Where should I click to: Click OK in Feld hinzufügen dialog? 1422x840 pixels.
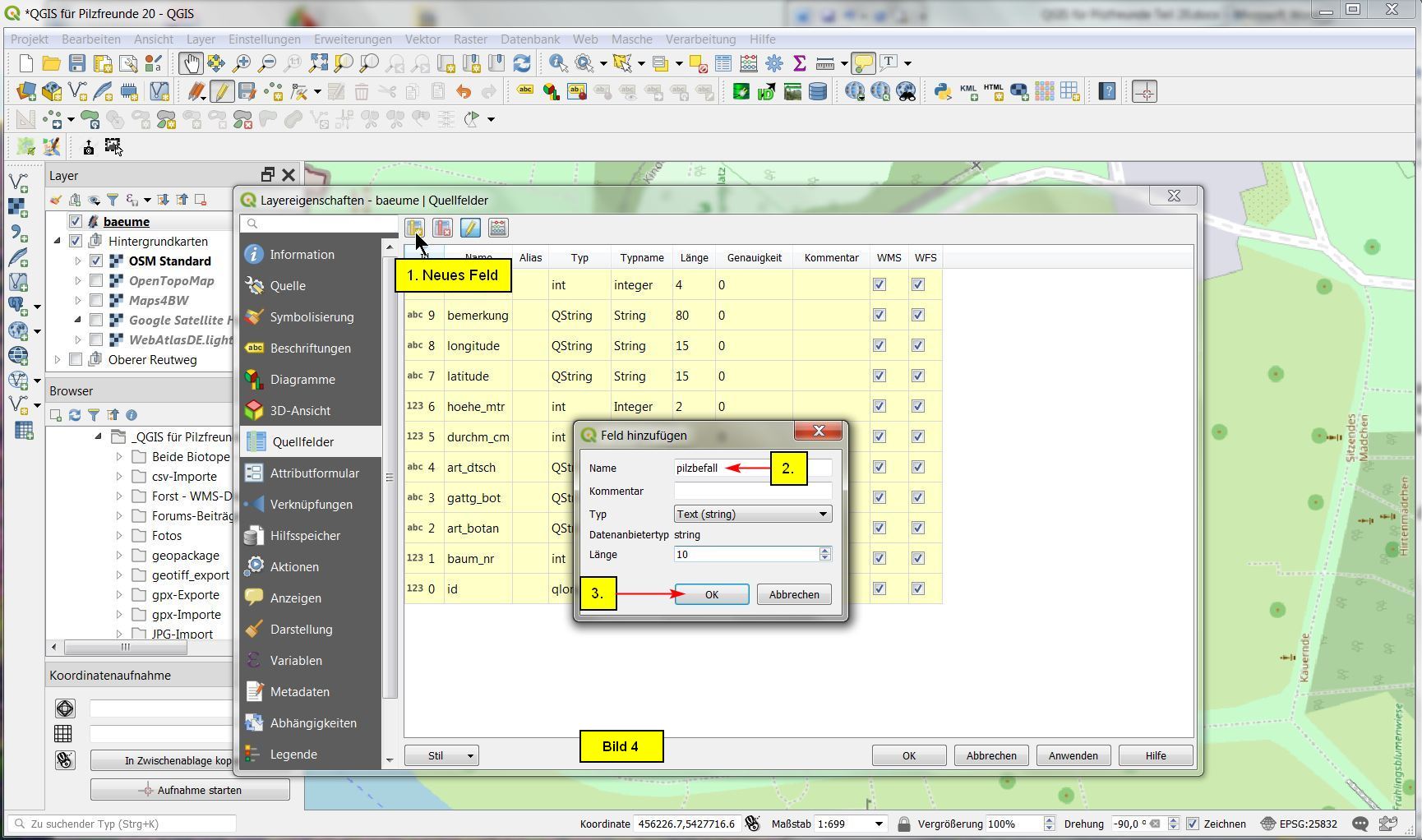point(711,595)
